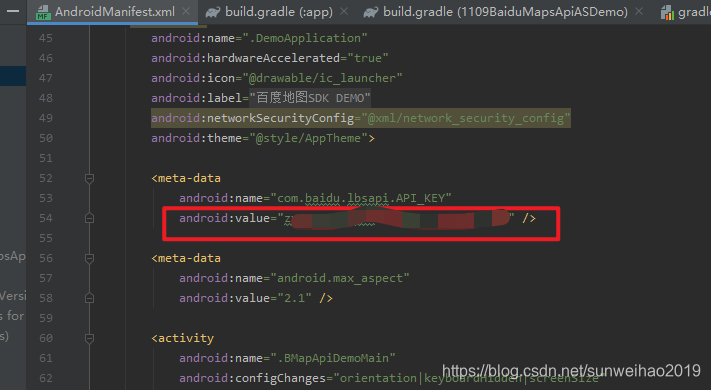711x390 pixels.
Task: Close build.gradle (1109BaiduMapsApiASDemo) tab
Action: click(639, 11)
